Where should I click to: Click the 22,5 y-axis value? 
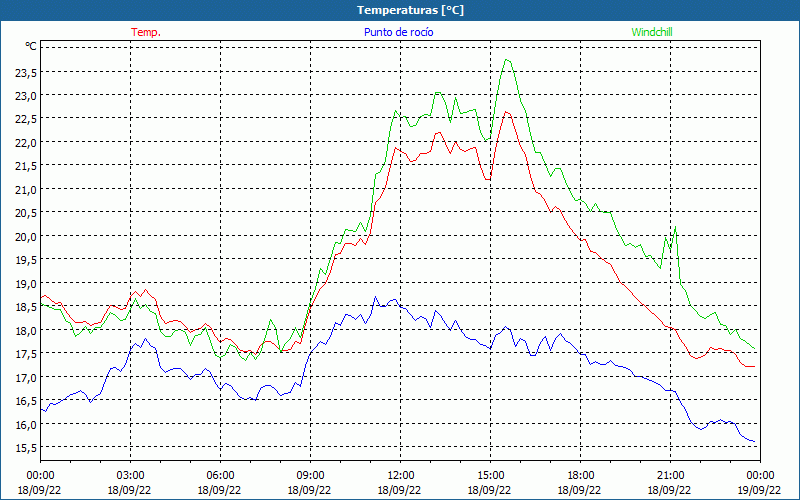point(26,119)
